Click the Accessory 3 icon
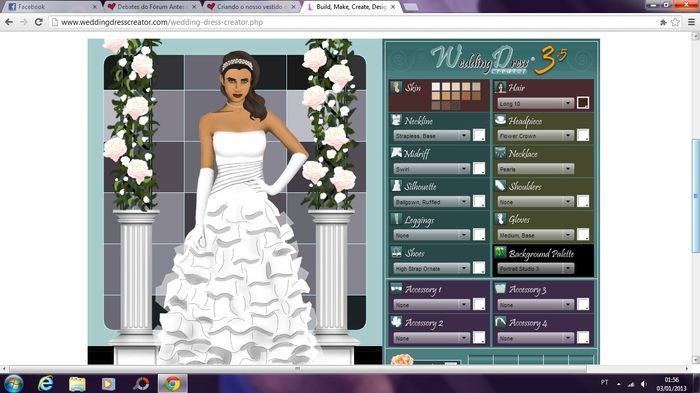 click(x=500, y=288)
